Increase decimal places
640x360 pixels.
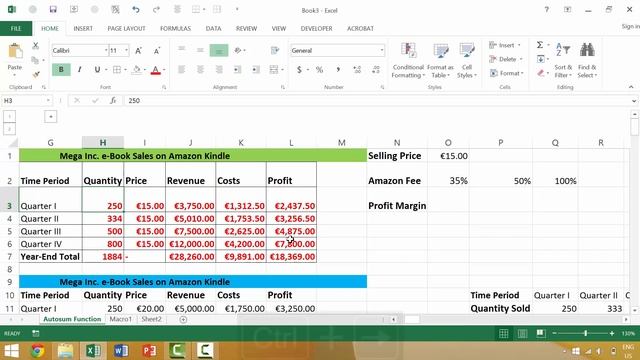tap(357, 70)
